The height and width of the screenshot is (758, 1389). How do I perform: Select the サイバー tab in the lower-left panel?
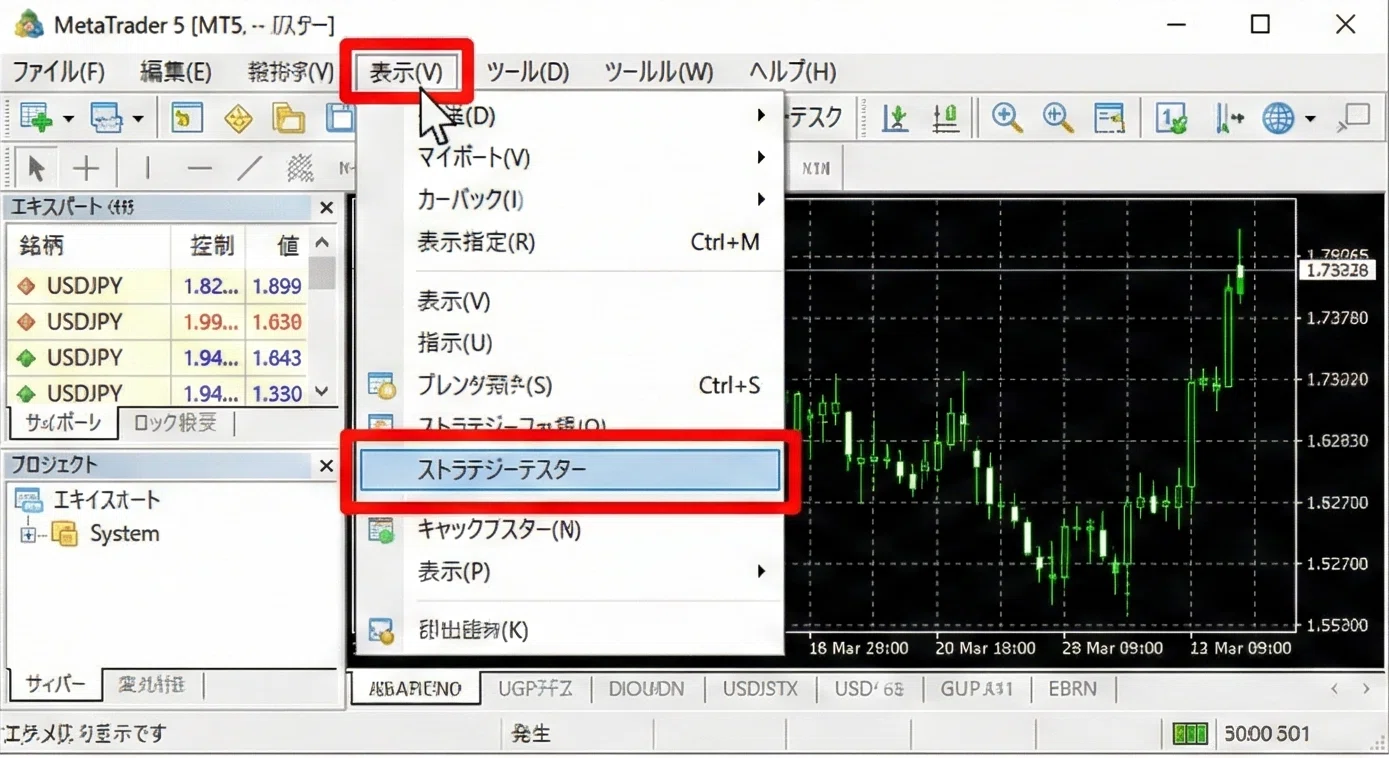pyautogui.click(x=55, y=685)
